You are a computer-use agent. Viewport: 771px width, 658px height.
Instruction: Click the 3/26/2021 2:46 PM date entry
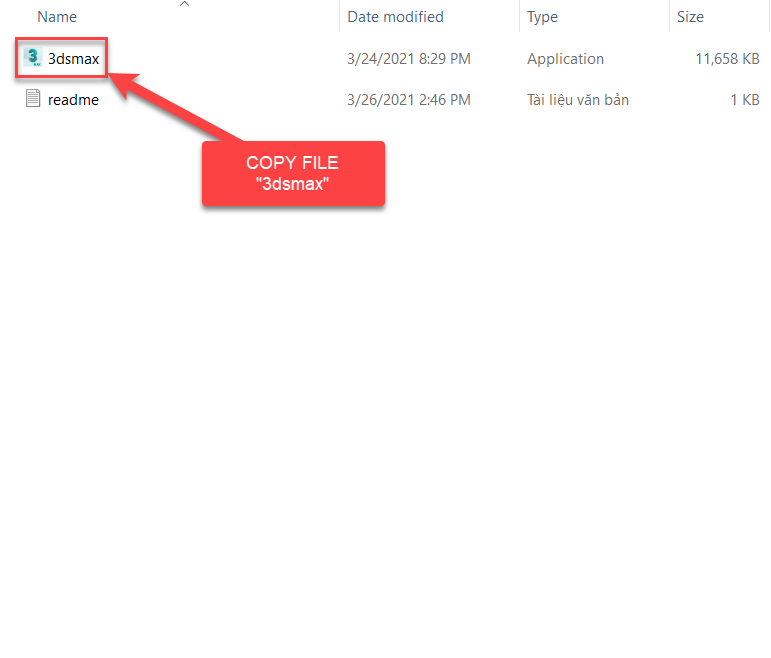tap(408, 100)
